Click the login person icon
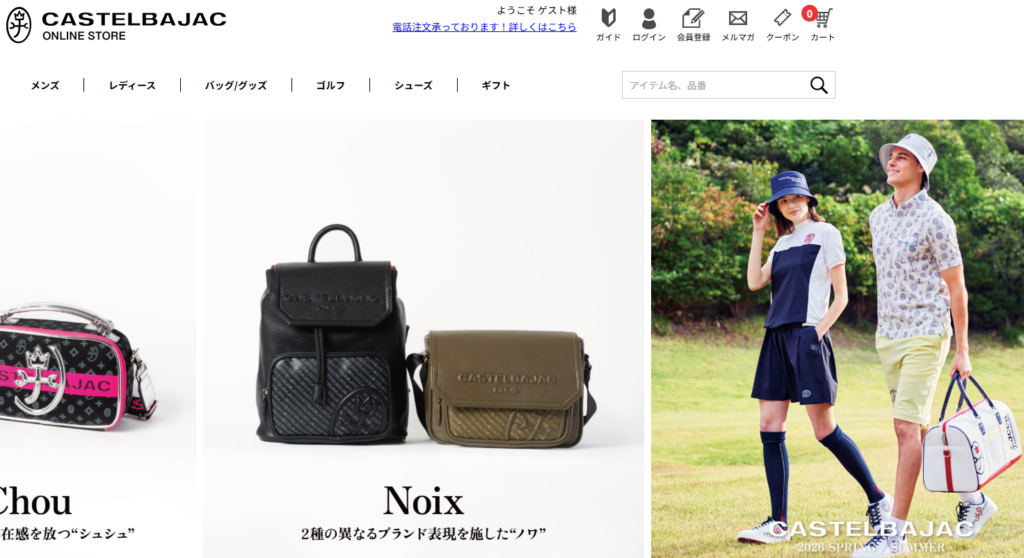The height and width of the screenshot is (558, 1024). tap(648, 18)
